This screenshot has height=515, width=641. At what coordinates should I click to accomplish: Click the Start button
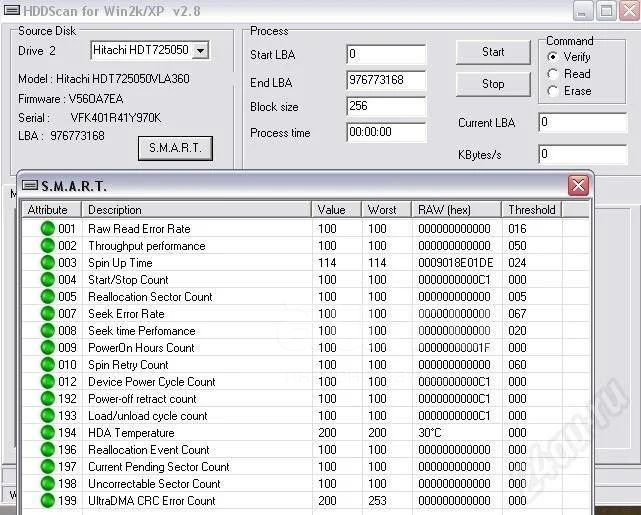pos(493,52)
